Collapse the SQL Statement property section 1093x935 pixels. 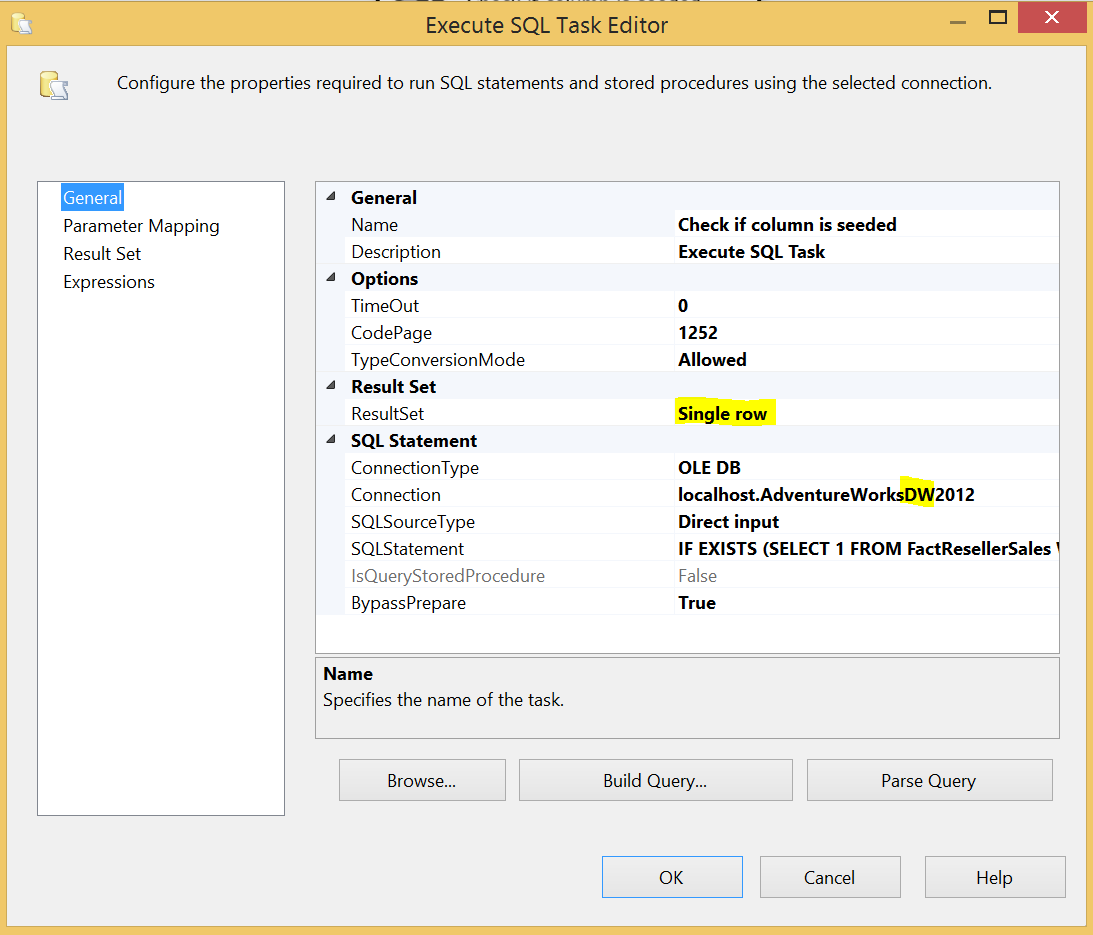(331, 440)
